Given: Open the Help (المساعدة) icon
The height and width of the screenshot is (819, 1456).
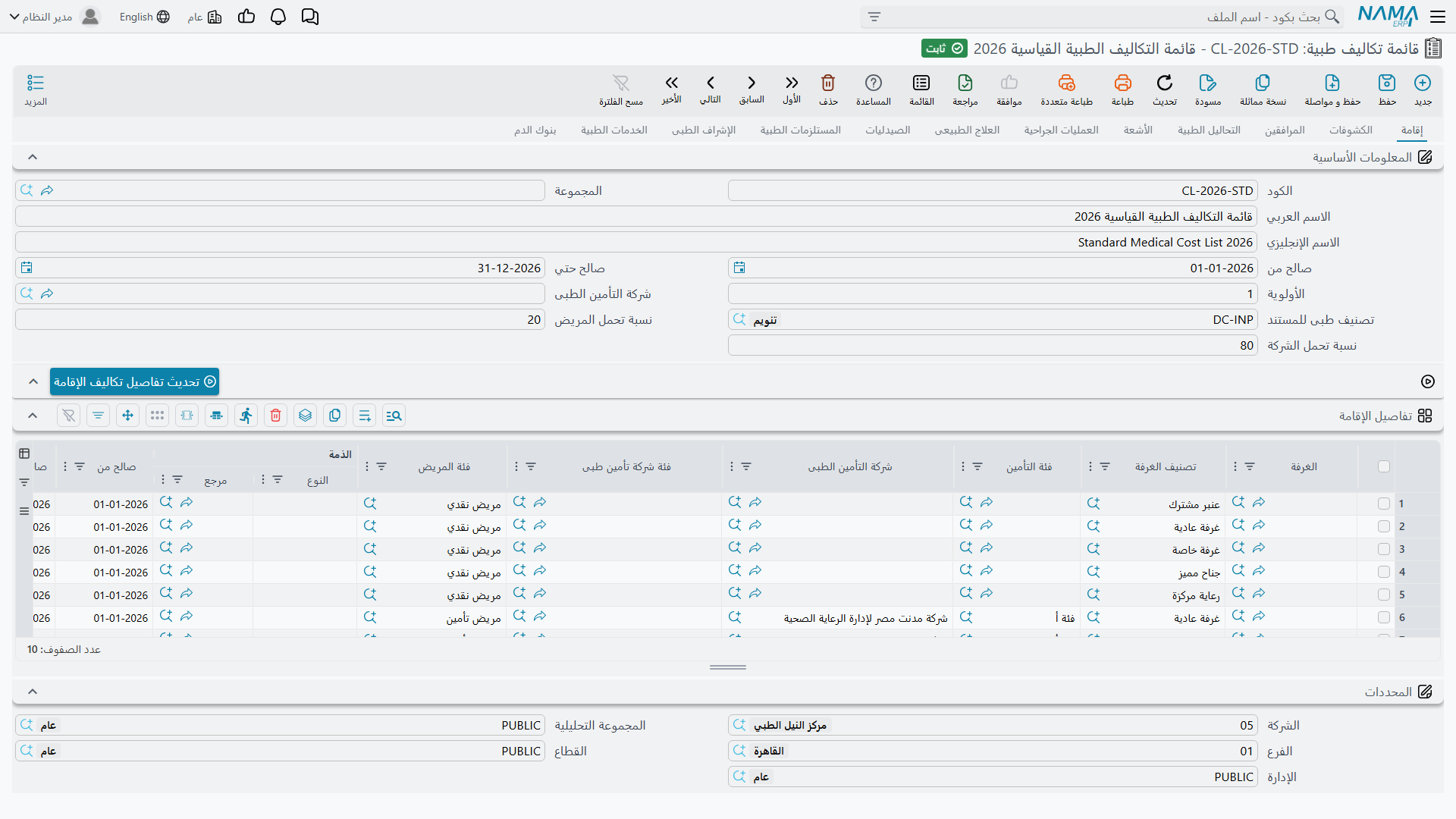Looking at the screenshot, I should [874, 83].
